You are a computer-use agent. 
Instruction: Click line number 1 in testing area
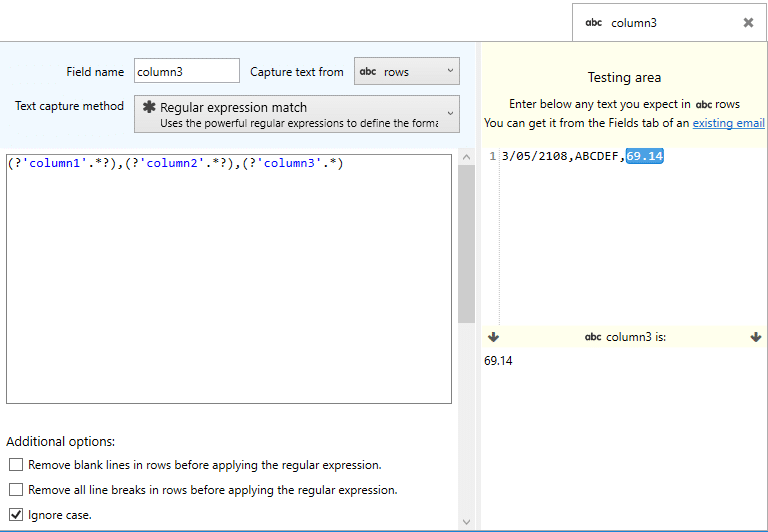tap(493, 156)
